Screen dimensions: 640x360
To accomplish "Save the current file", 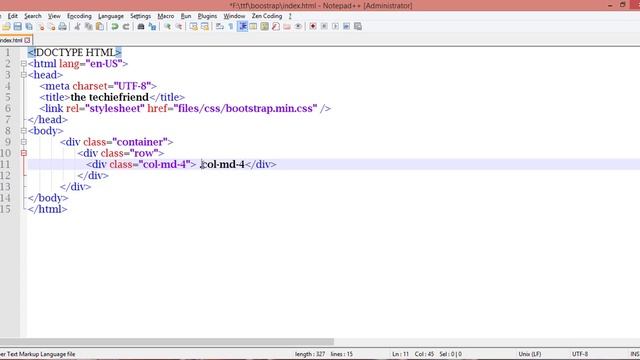I will pyautogui.click(x=18, y=27).
